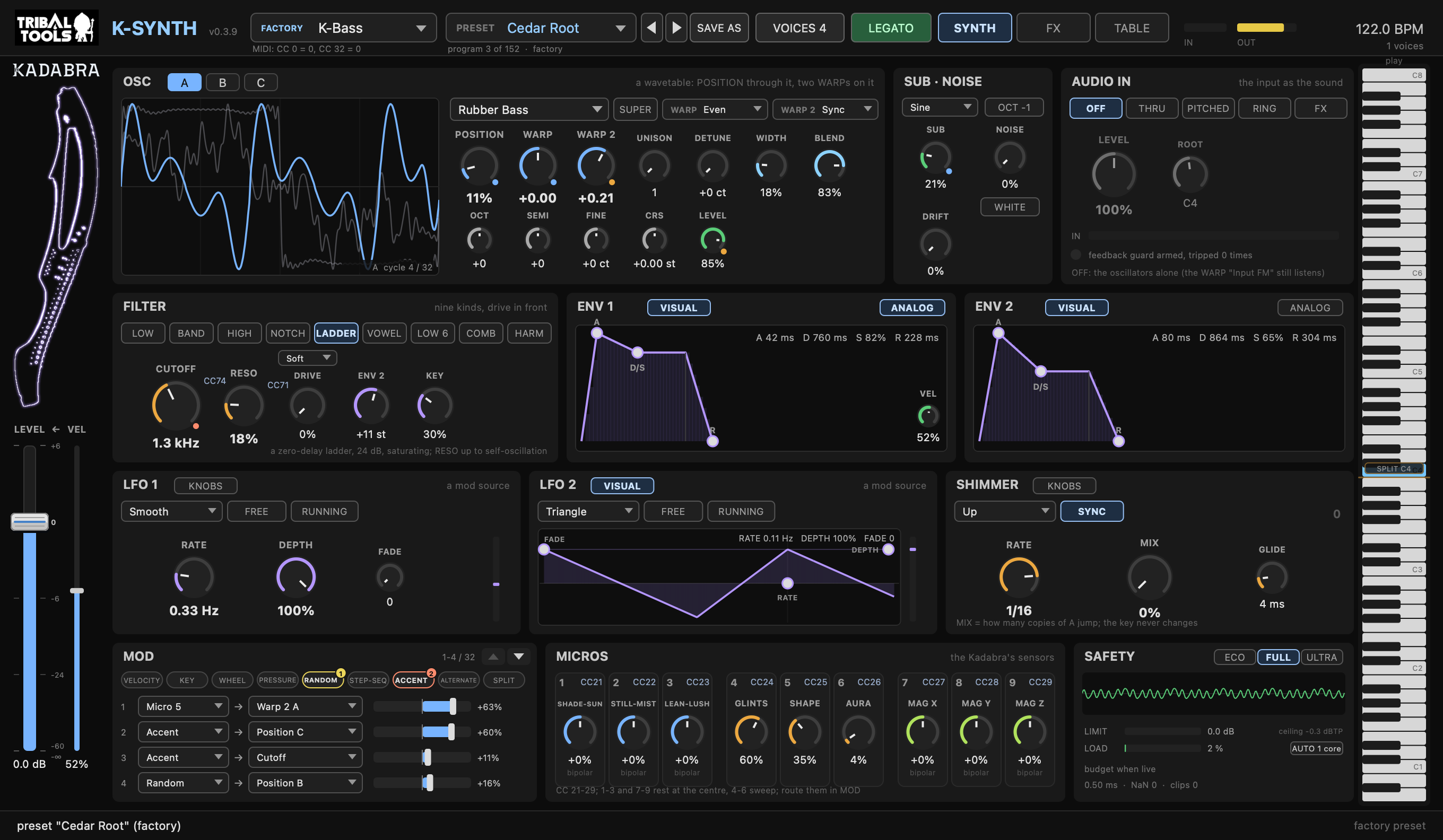Screen dimensions: 1443x840
Task: Click the Shimmer RATE knob
Action: pyautogui.click(x=1019, y=577)
